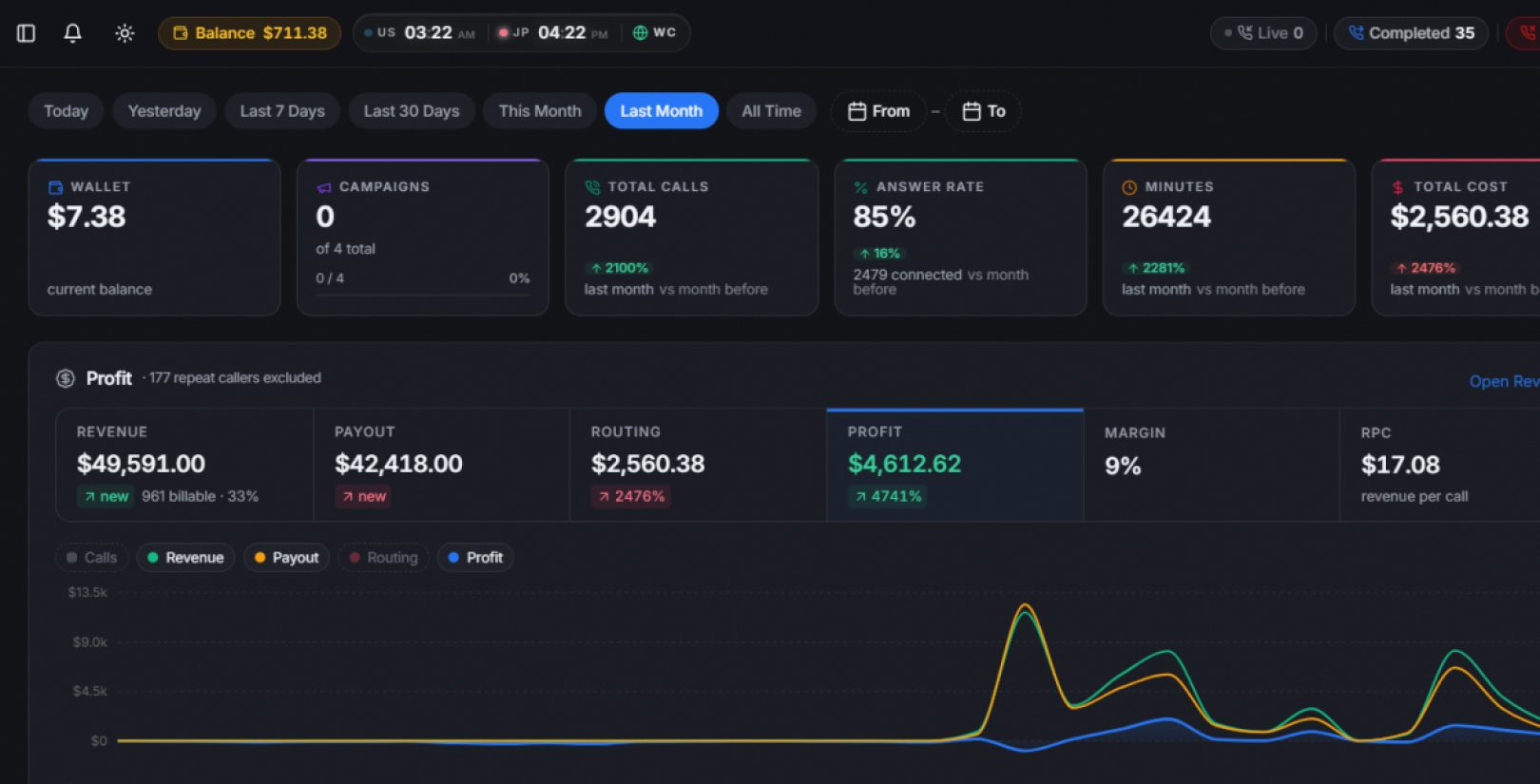Select the Last 30 Days range
Screen dimensions: 1540x784
412,111
